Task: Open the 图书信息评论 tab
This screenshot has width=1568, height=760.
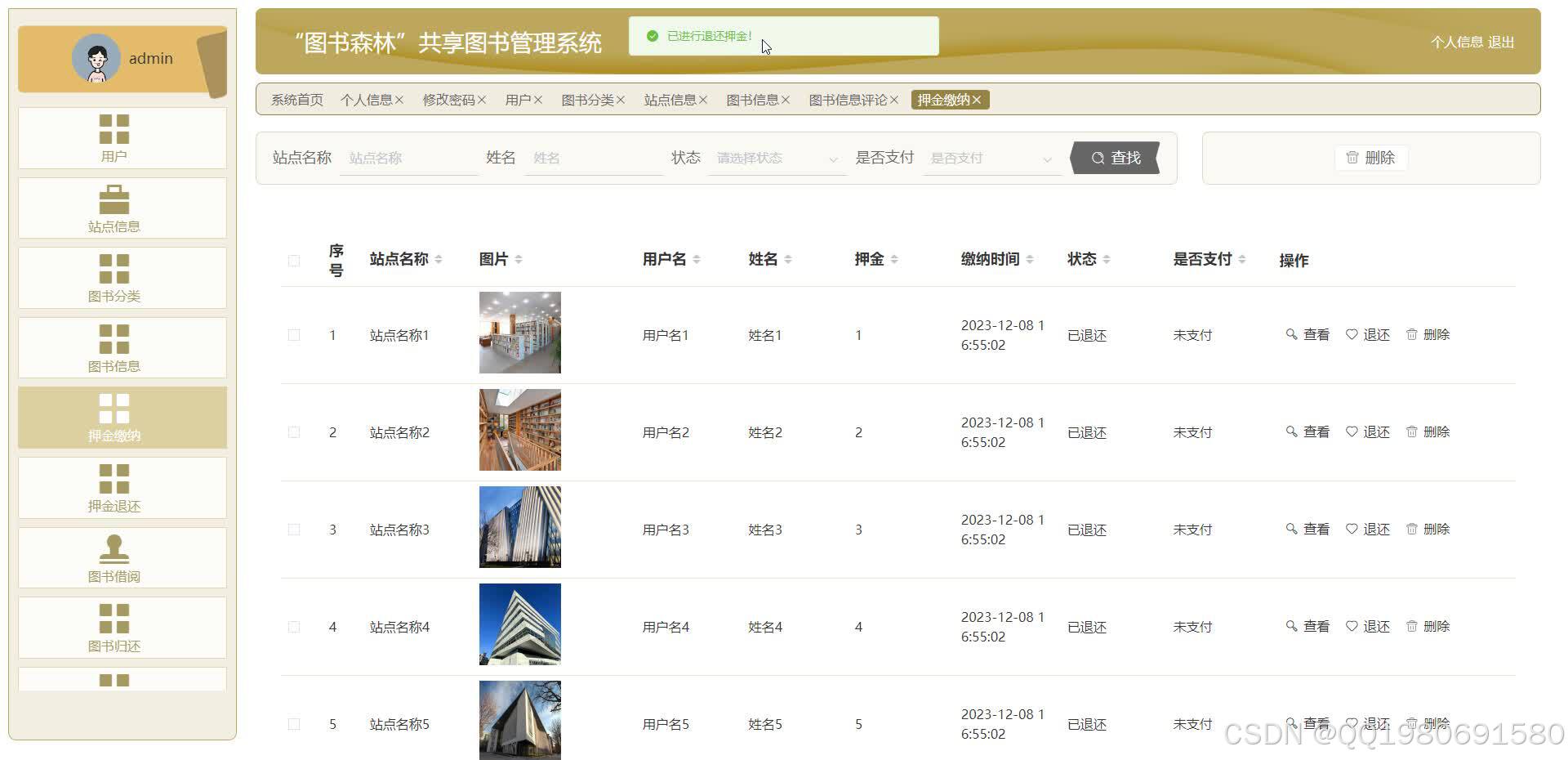Action: 848,99
